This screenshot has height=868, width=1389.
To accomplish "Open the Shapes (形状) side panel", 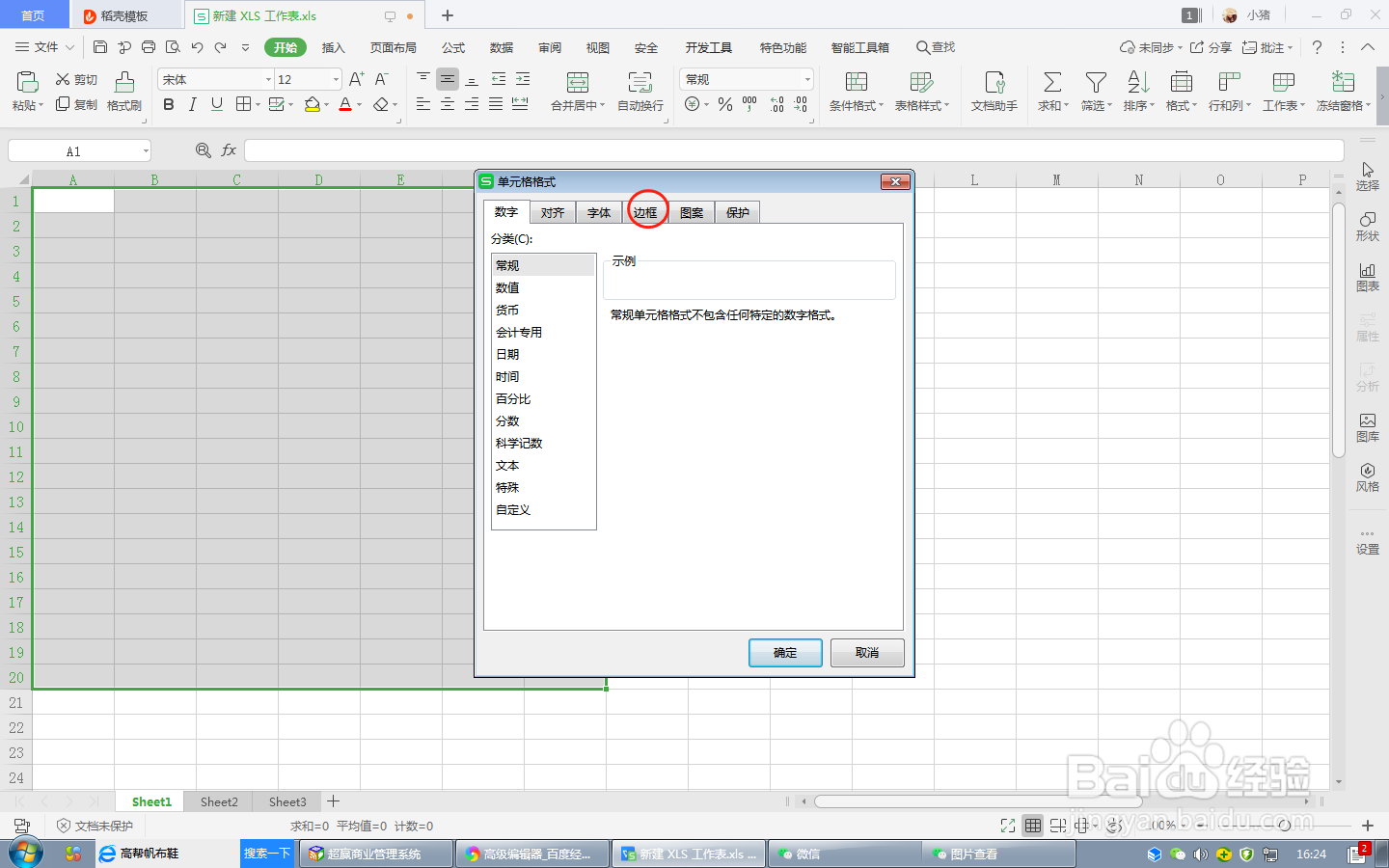I will click(1368, 227).
